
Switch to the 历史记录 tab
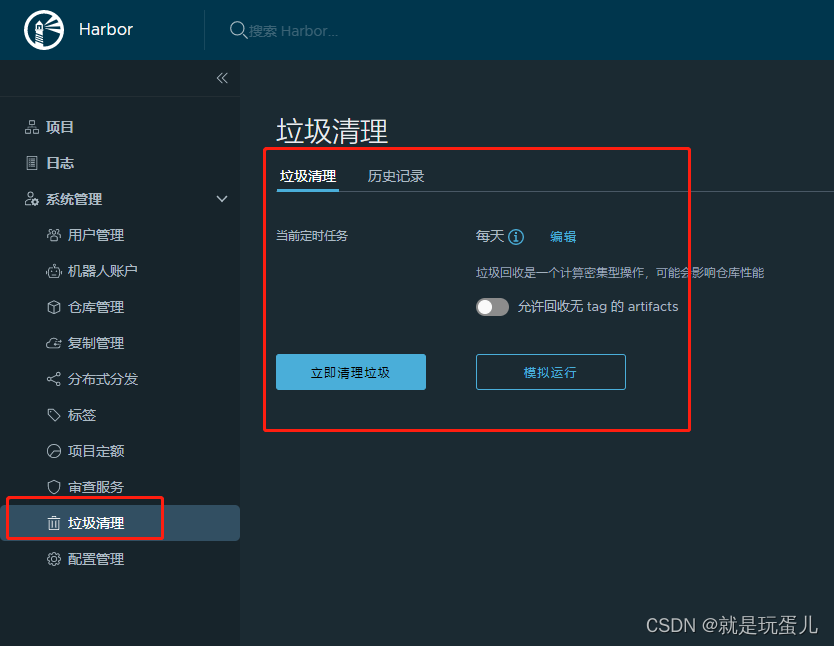pos(396,176)
